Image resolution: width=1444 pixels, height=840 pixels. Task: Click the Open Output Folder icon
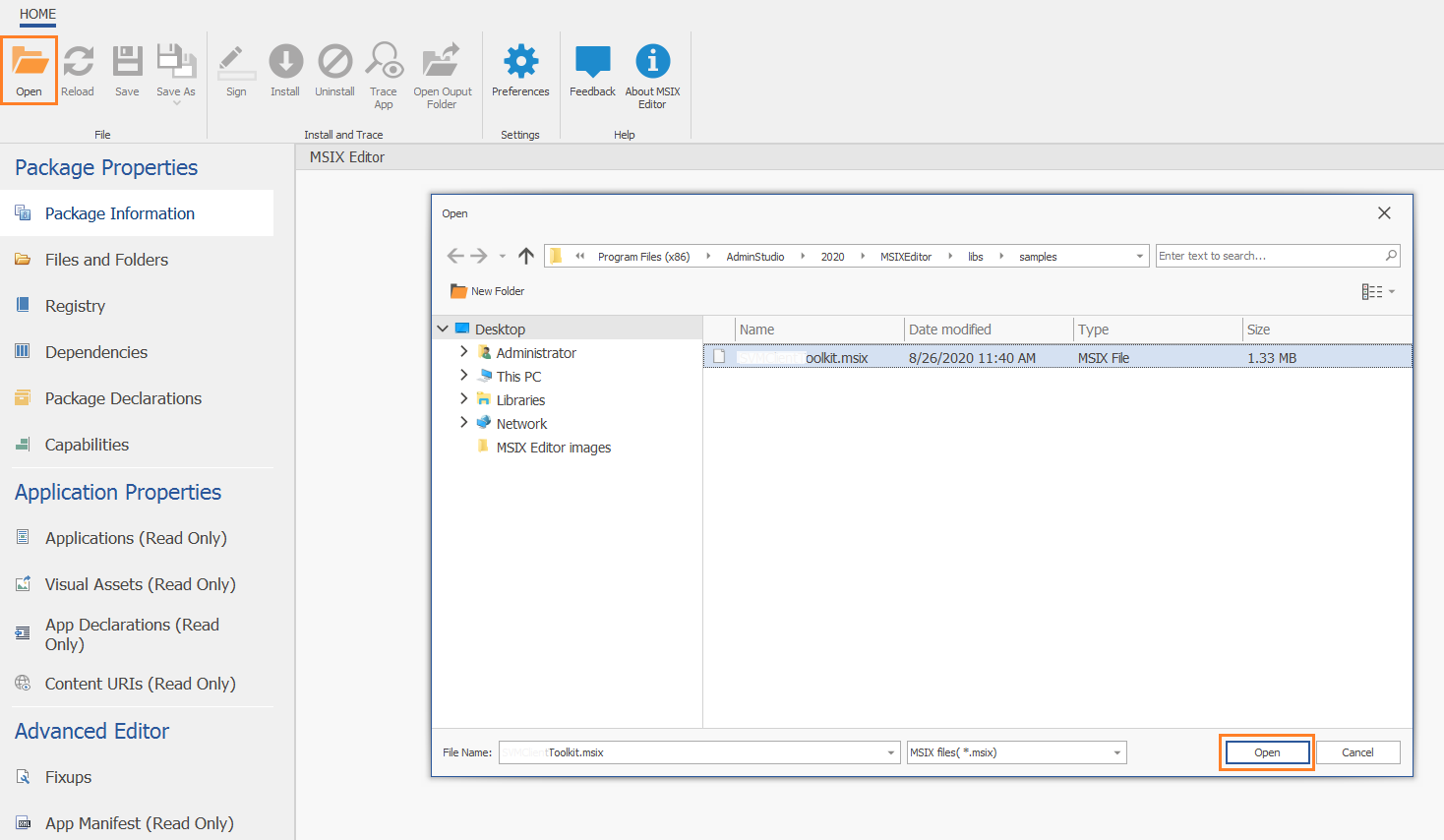pyautogui.click(x=442, y=60)
